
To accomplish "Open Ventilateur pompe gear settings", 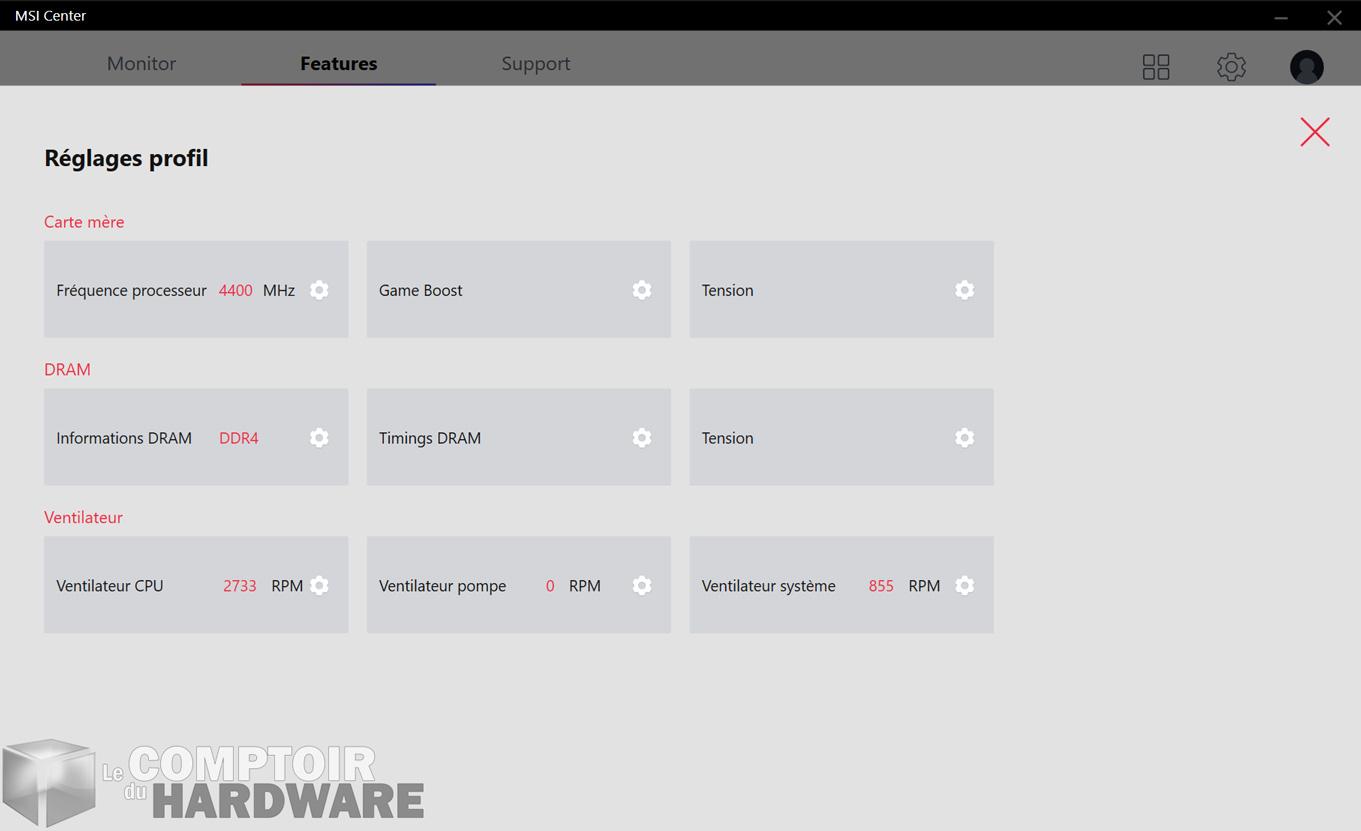I will pyautogui.click(x=642, y=586).
